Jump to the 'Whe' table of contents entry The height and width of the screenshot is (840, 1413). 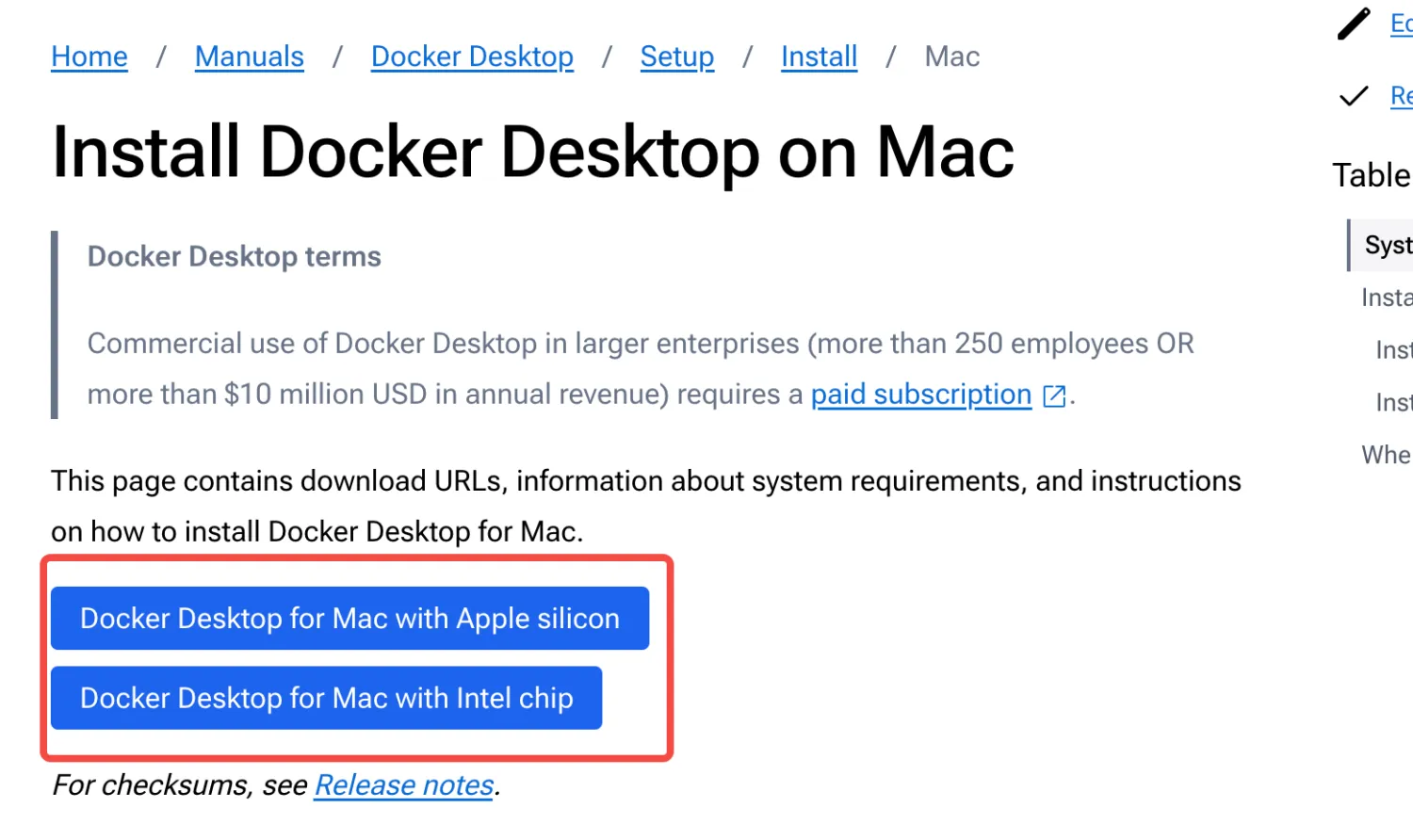(x=1387, y=455)
